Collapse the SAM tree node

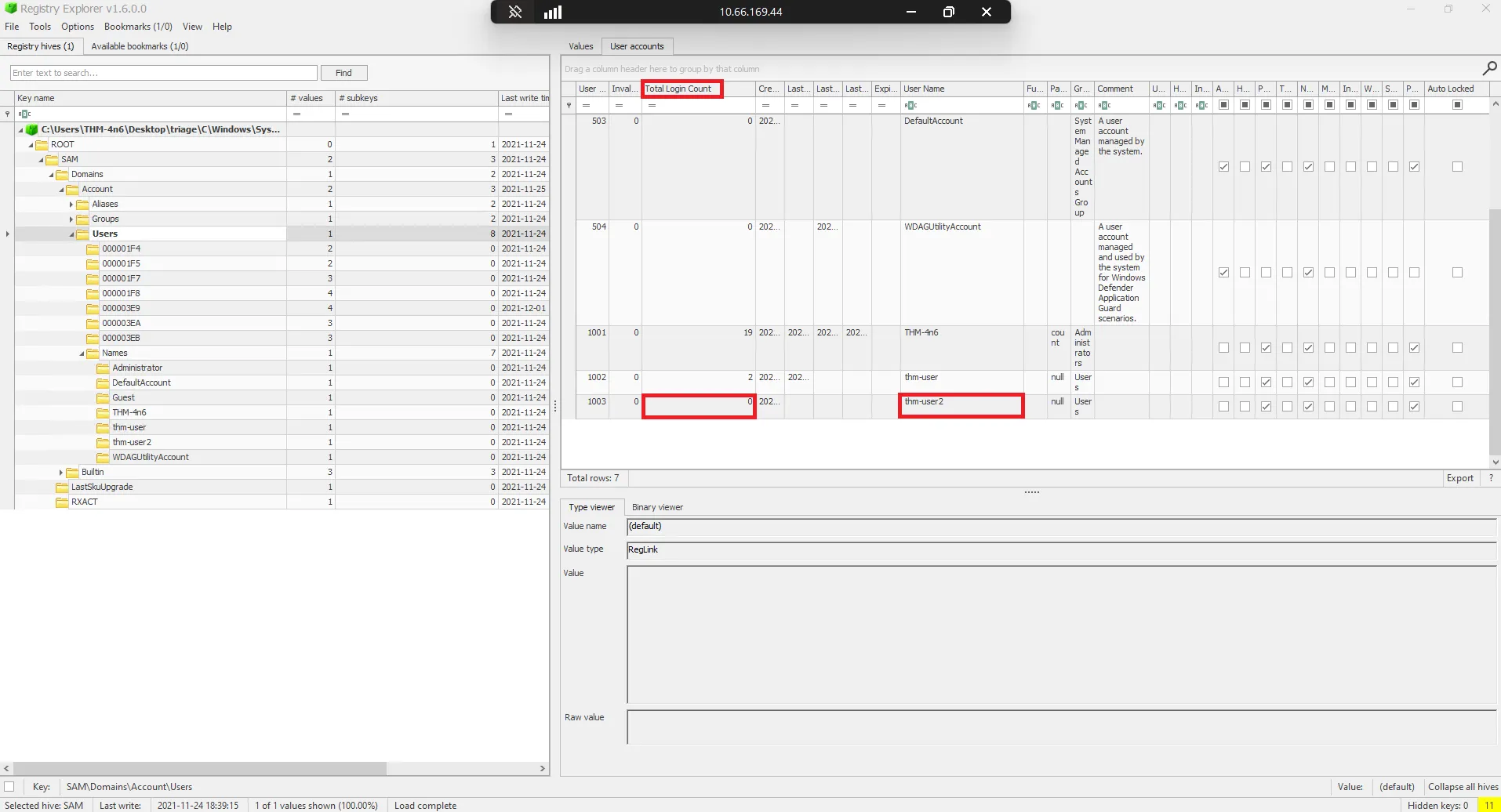(41, 159)
